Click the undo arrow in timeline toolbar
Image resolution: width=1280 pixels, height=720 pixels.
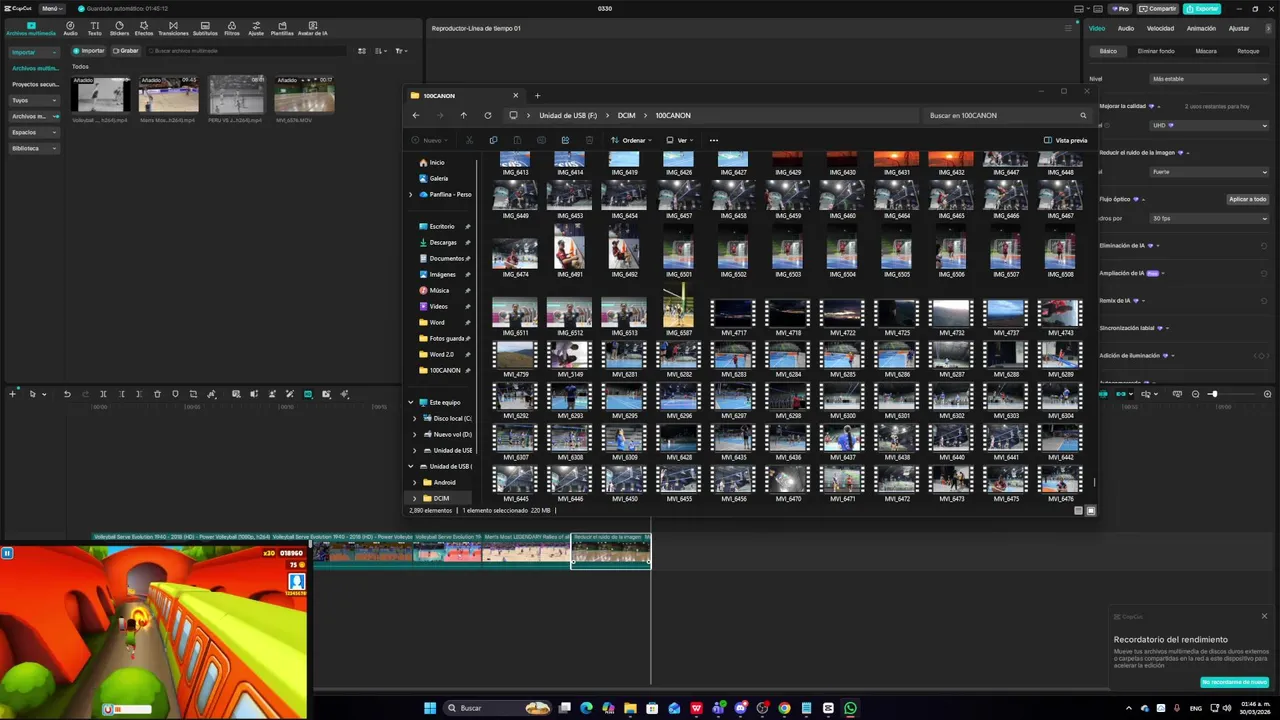pyautogui.click(x=67, y=394)
